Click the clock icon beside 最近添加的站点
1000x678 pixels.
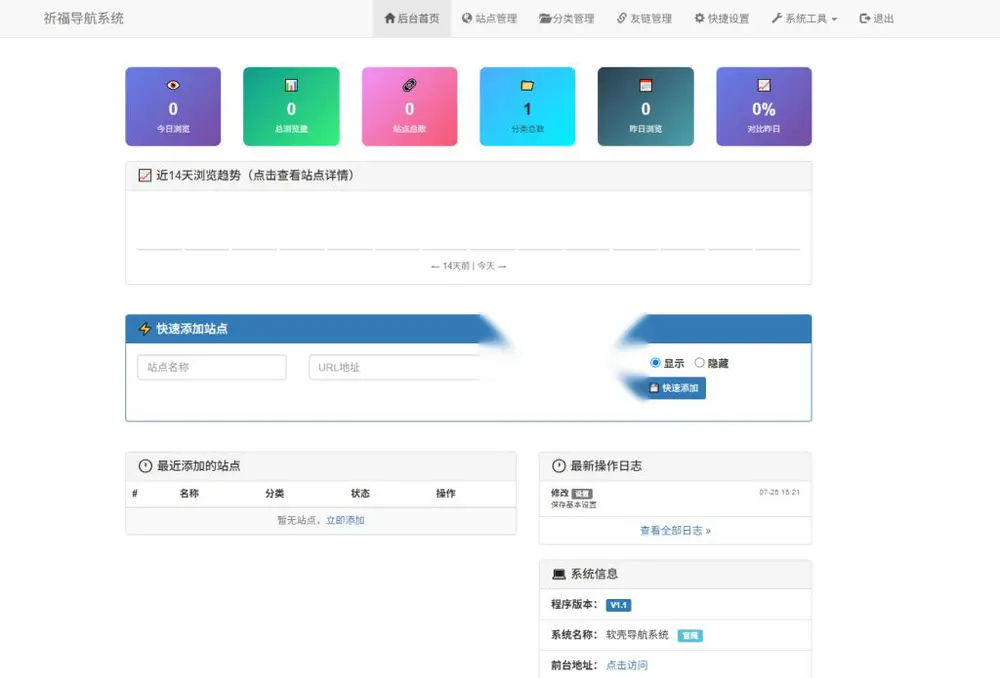click(x=145, y=466)
